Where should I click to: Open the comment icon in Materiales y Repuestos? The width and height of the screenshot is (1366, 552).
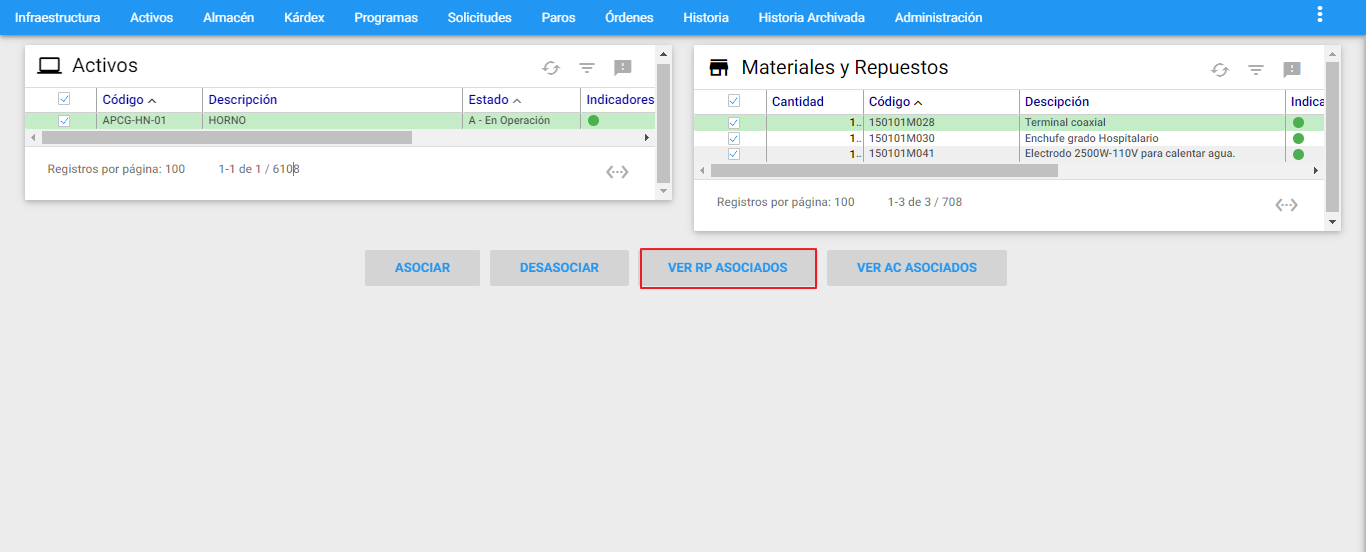[x=1292, y=70]
